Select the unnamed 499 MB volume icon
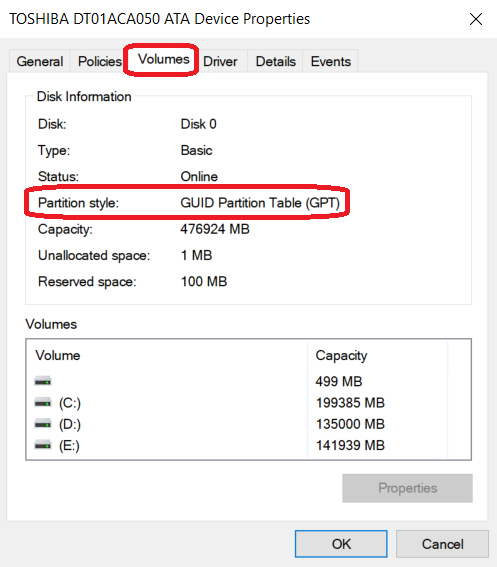497x567 pixels. pos(43,381)
